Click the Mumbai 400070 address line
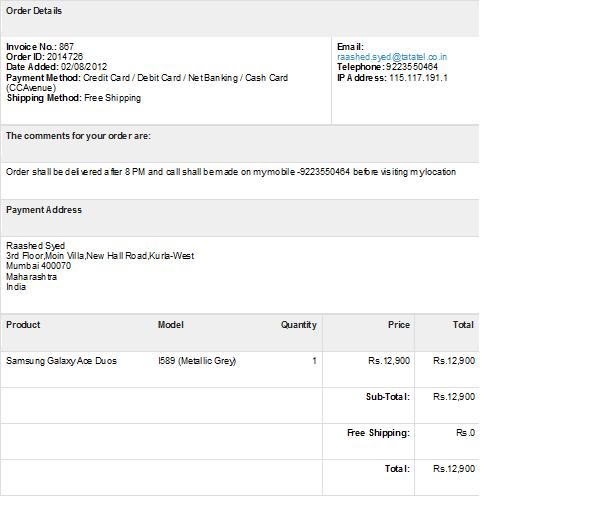Image resolution: width=614 pixels, height=509 pixels. (38, 266)
